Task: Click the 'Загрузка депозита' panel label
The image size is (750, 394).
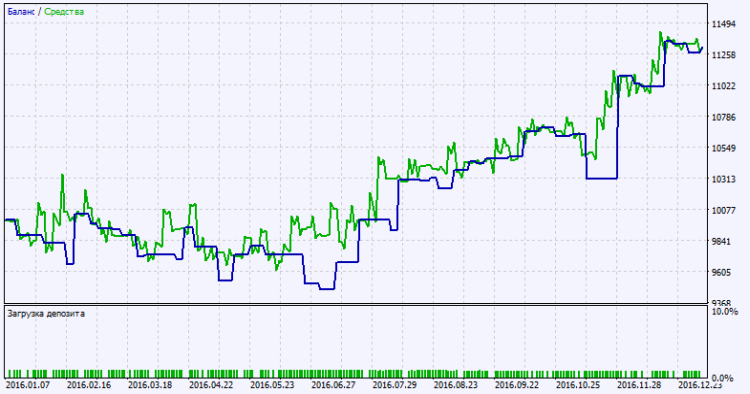Action: tap(46, 314)
